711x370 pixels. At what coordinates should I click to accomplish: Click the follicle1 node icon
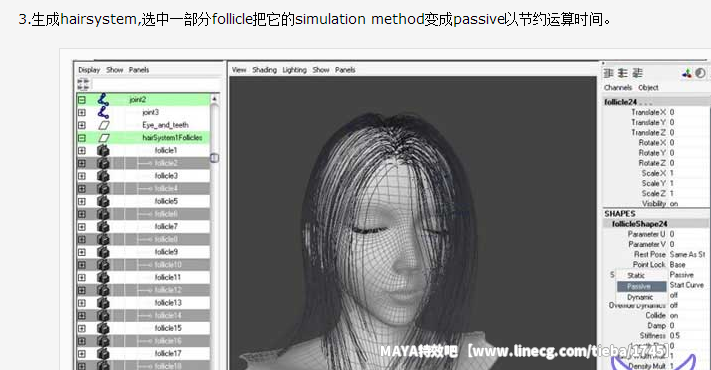click(x=103, y=150)
